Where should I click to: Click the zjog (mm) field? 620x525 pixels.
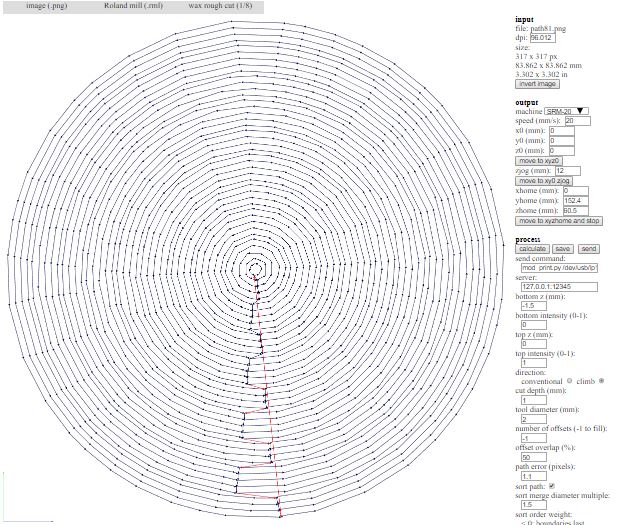click(x=568, y=171)
